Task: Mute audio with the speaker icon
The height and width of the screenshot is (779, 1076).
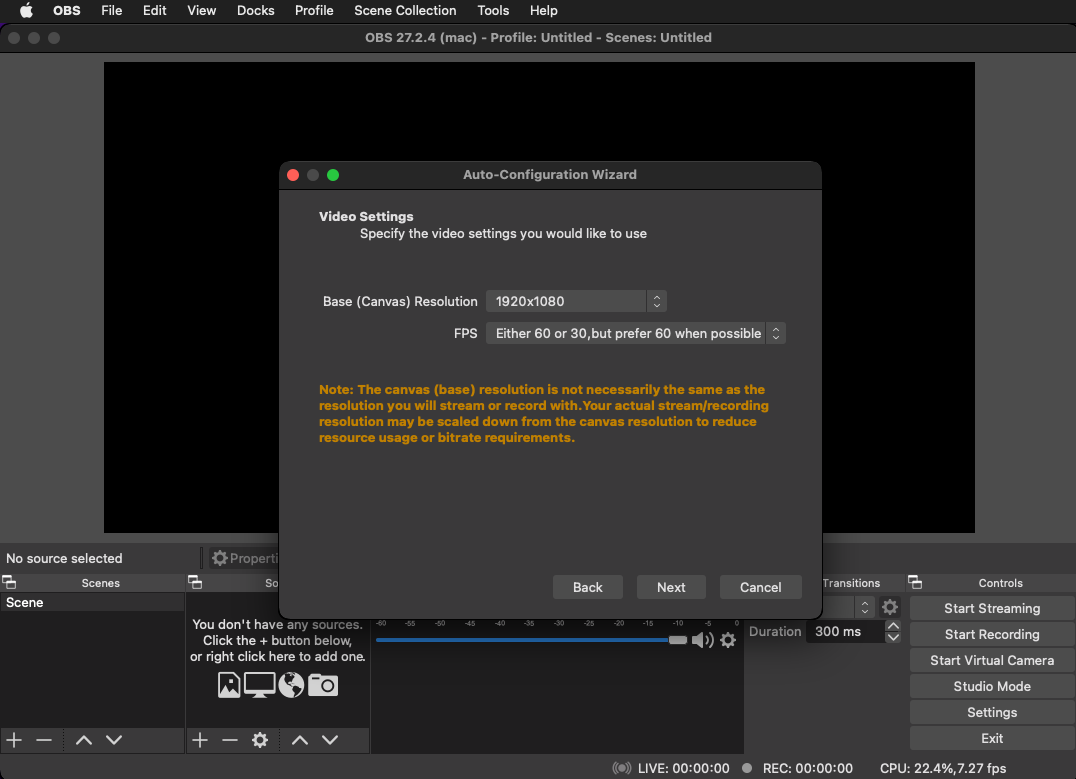Action: pos(703,640)
